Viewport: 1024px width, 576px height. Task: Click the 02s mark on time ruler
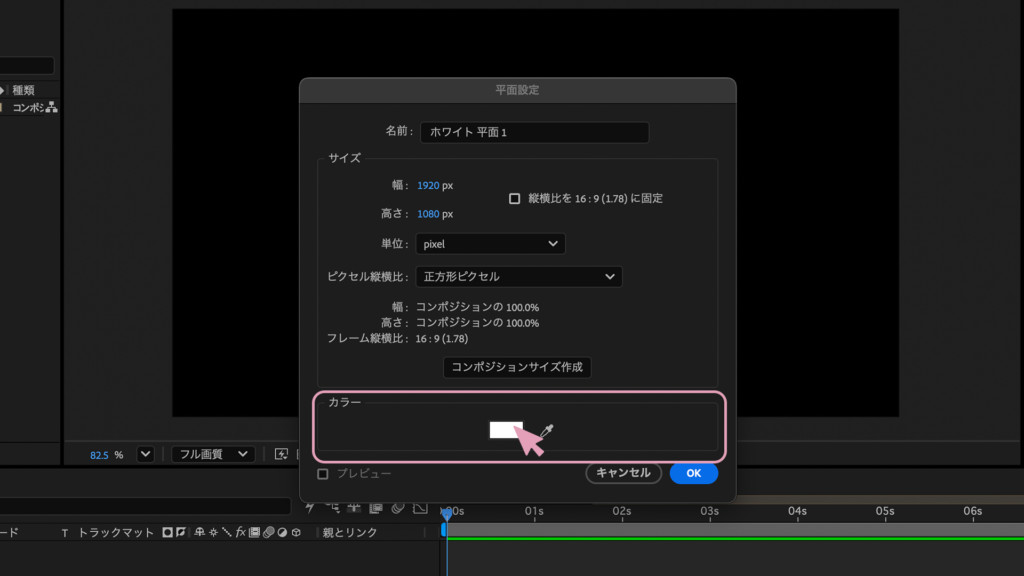coord(622,511)
